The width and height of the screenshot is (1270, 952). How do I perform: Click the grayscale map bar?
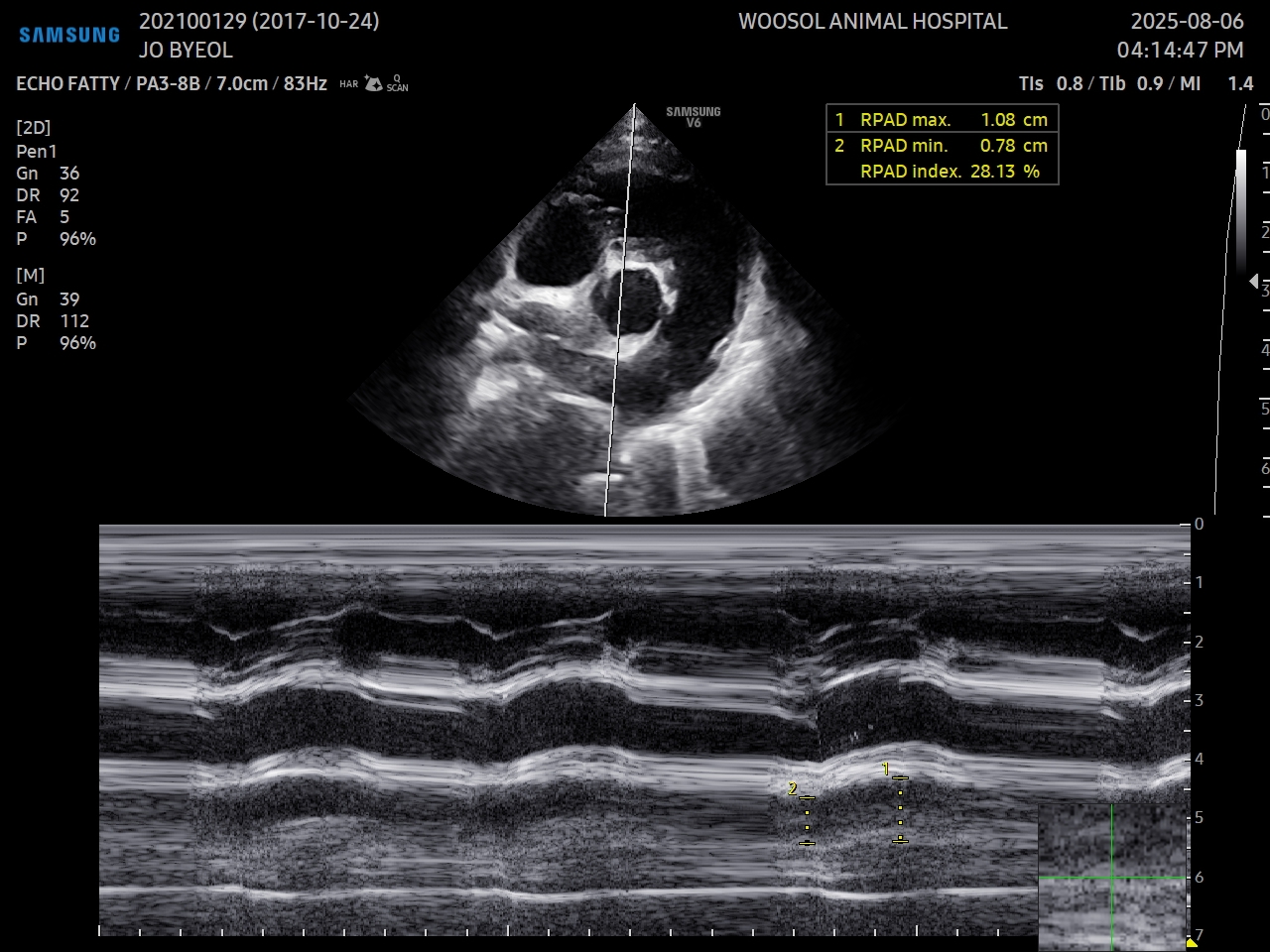point(1240,211)
